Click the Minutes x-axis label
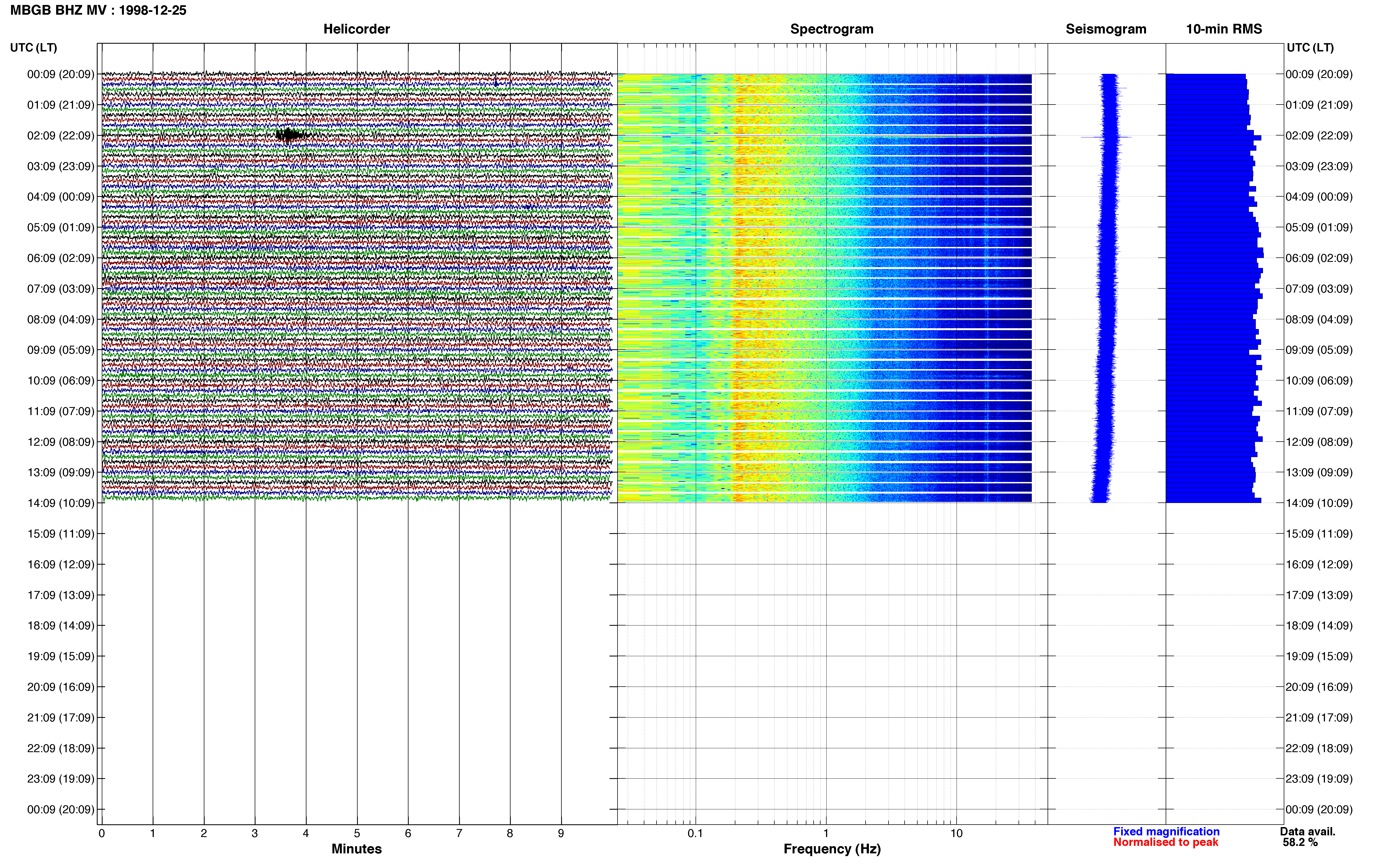Image resolution: width=1388 pixels, height=868 pixels. (x=356, y=849)
